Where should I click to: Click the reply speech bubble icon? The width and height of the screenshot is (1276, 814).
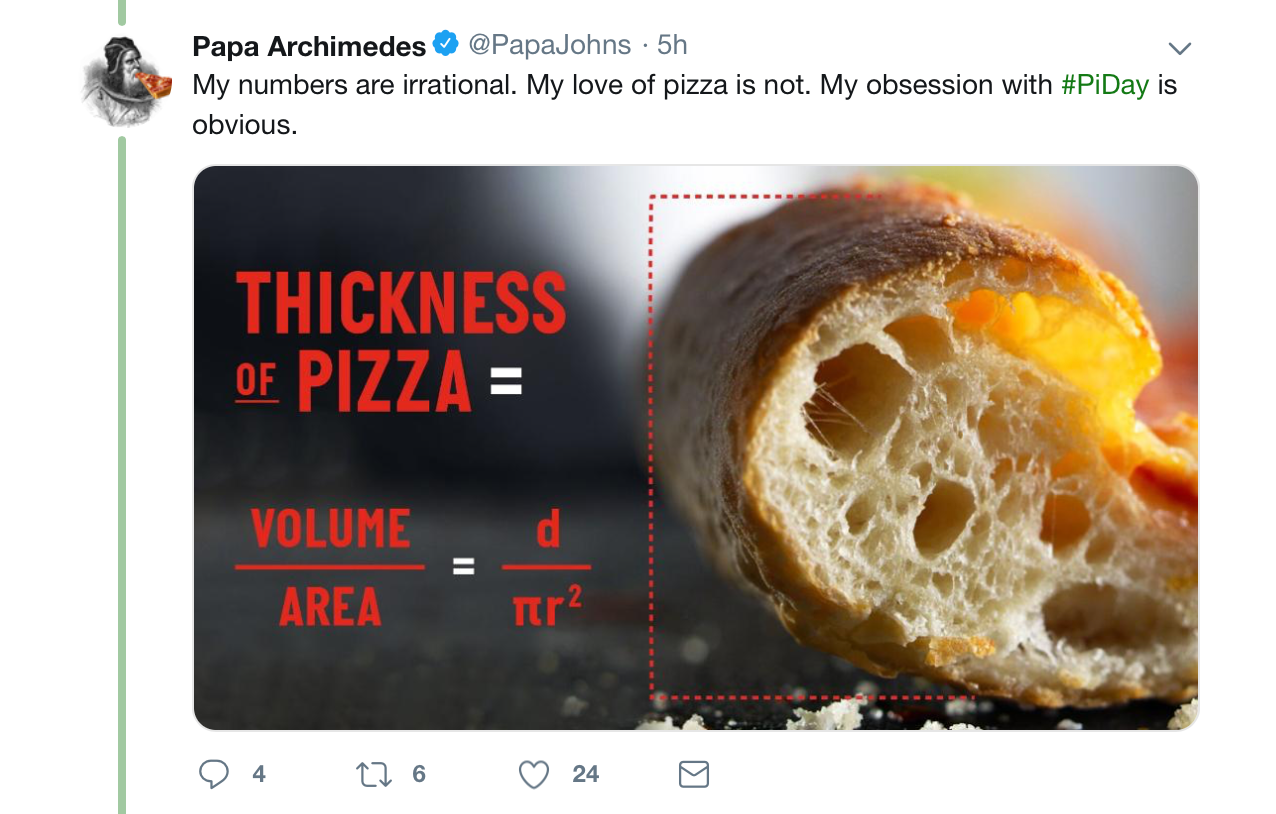[x=214, y=774]
